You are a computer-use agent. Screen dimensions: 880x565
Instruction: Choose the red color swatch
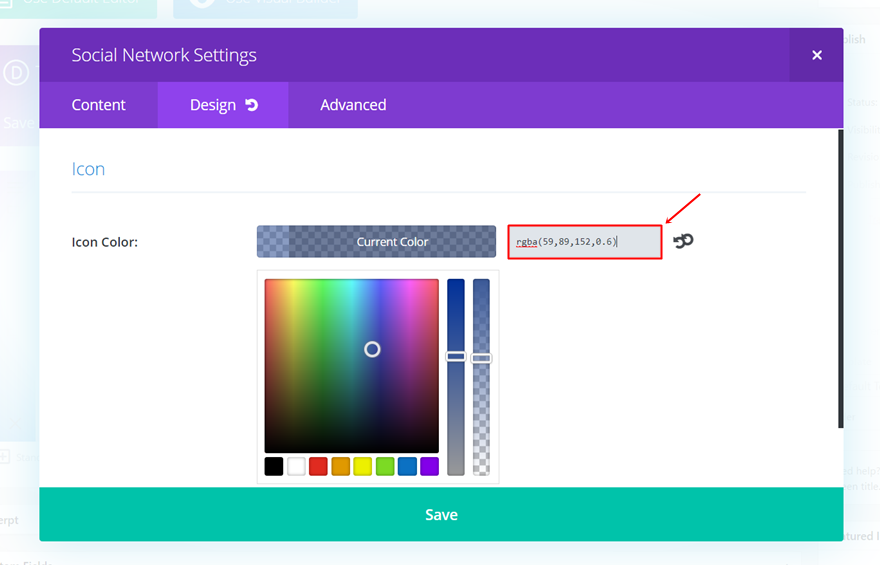318,466
